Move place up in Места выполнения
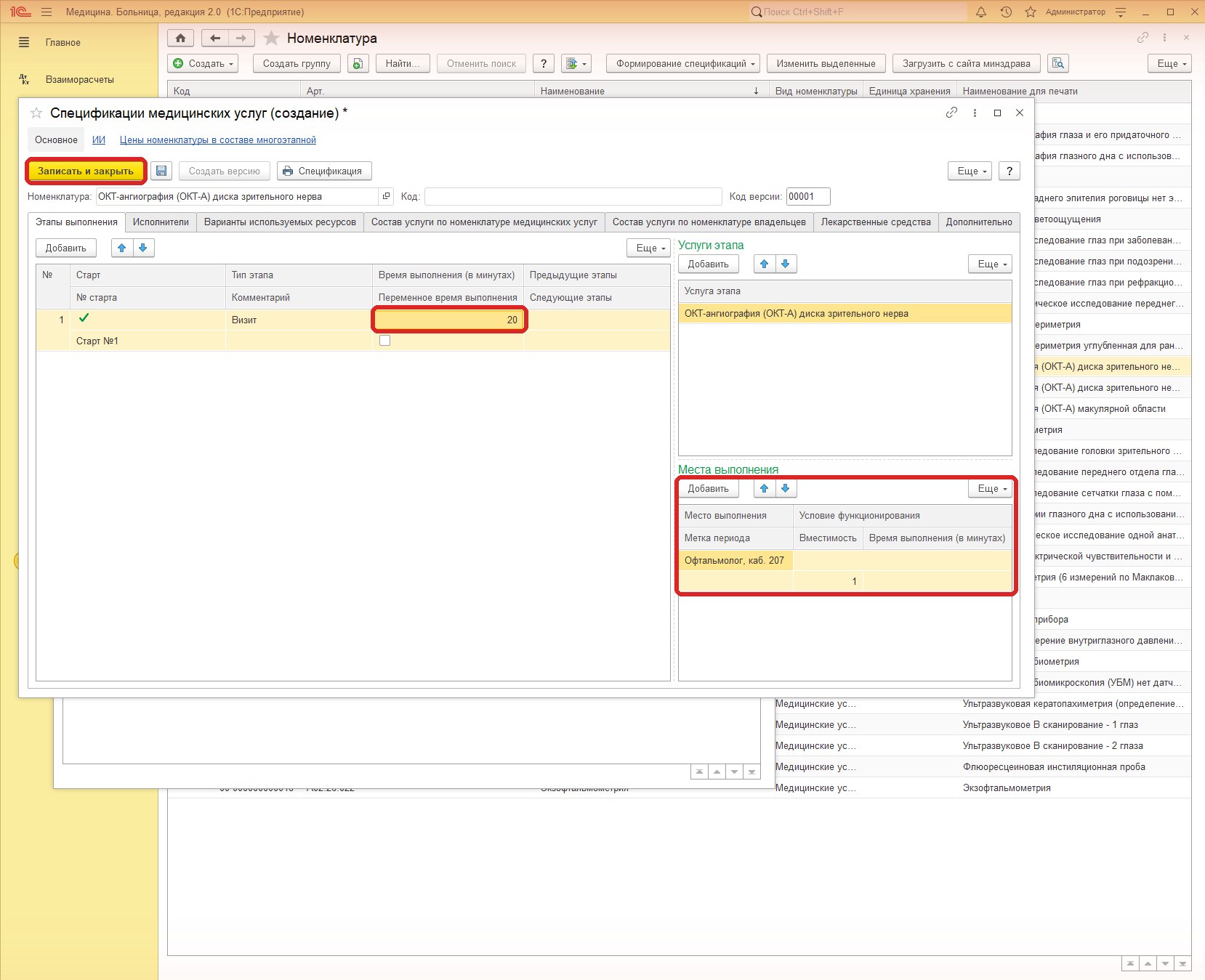This screenshot has height=980, width=1205. 765,488
